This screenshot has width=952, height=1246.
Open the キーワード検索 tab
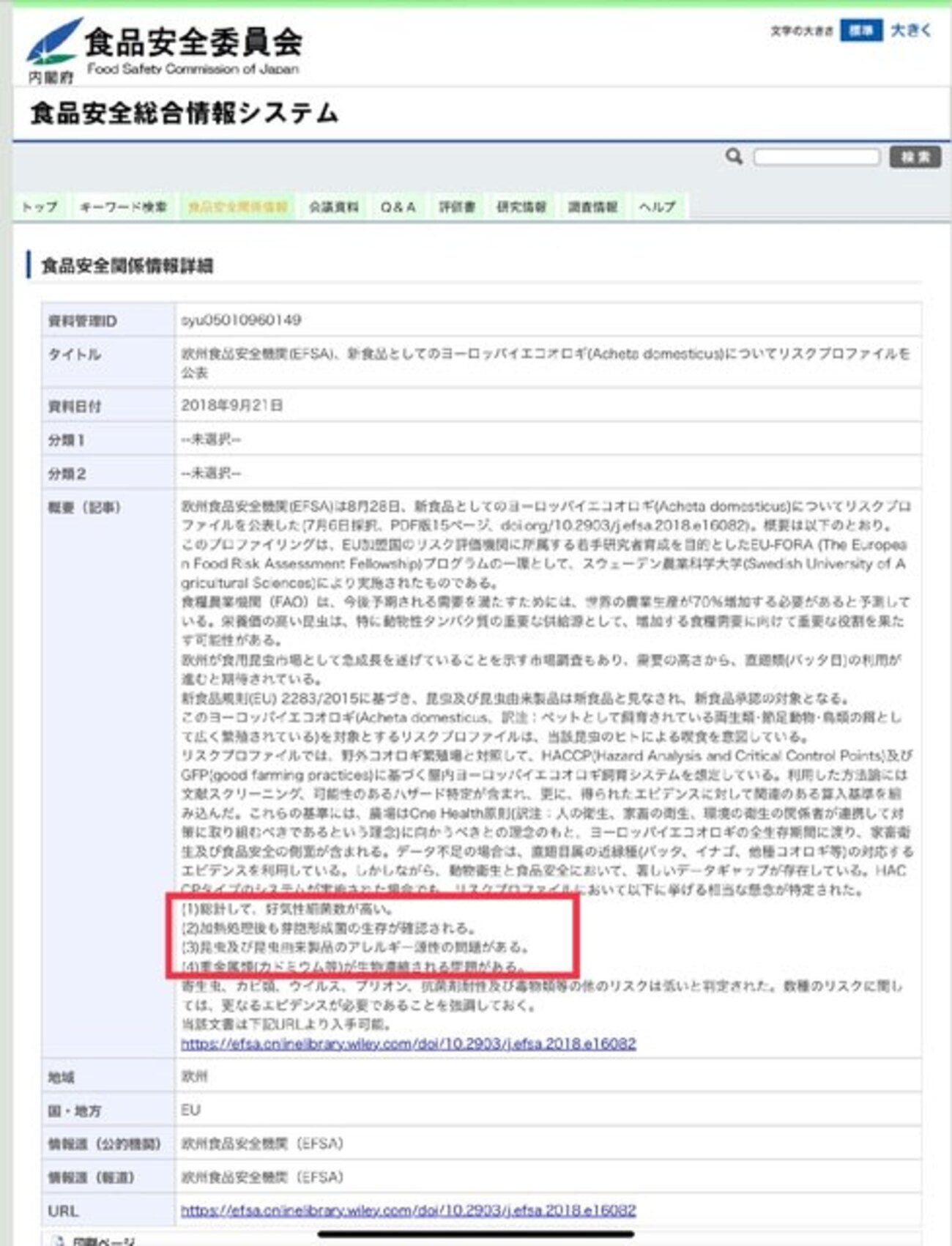click(x=124, y=207)
